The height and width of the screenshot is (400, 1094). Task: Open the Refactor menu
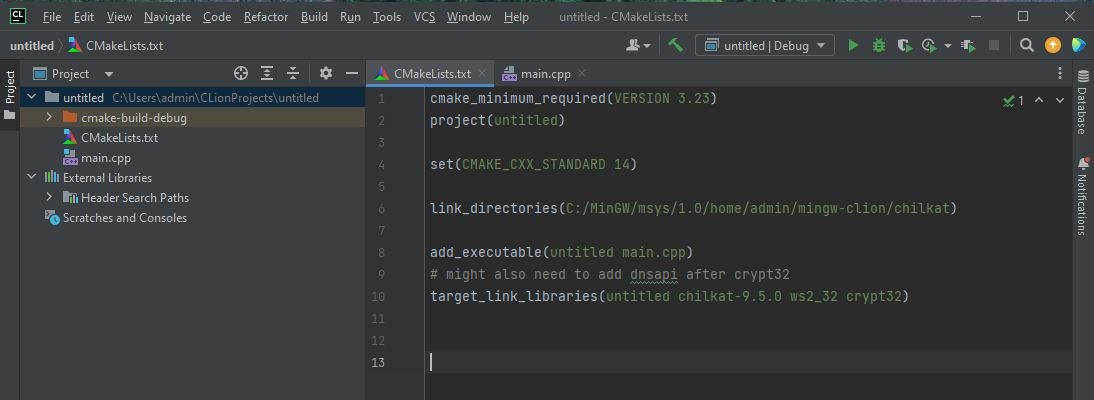(x=266, y=17)
